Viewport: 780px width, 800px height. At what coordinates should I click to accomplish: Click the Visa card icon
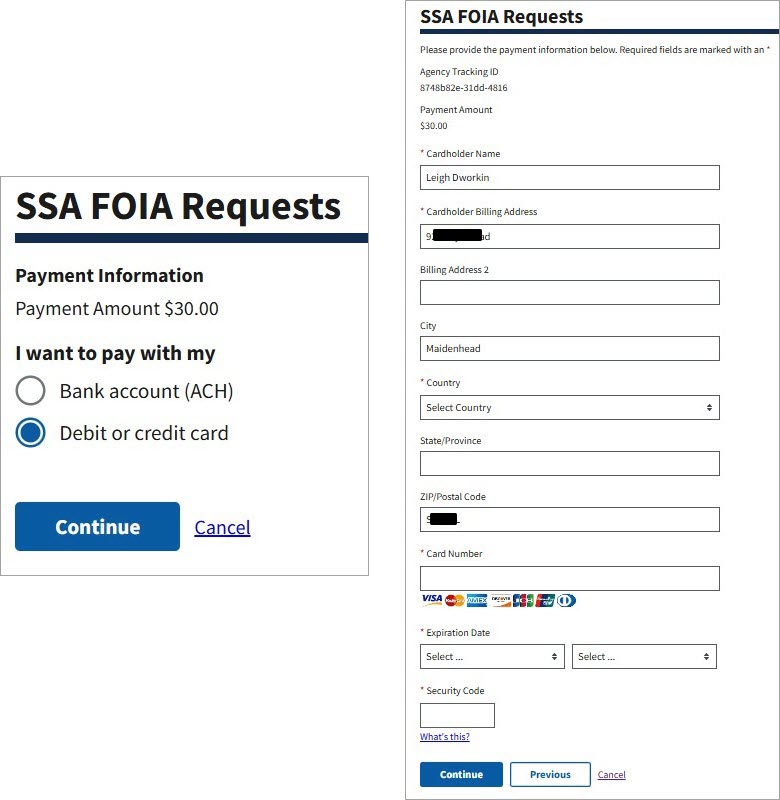coord(432,598)
